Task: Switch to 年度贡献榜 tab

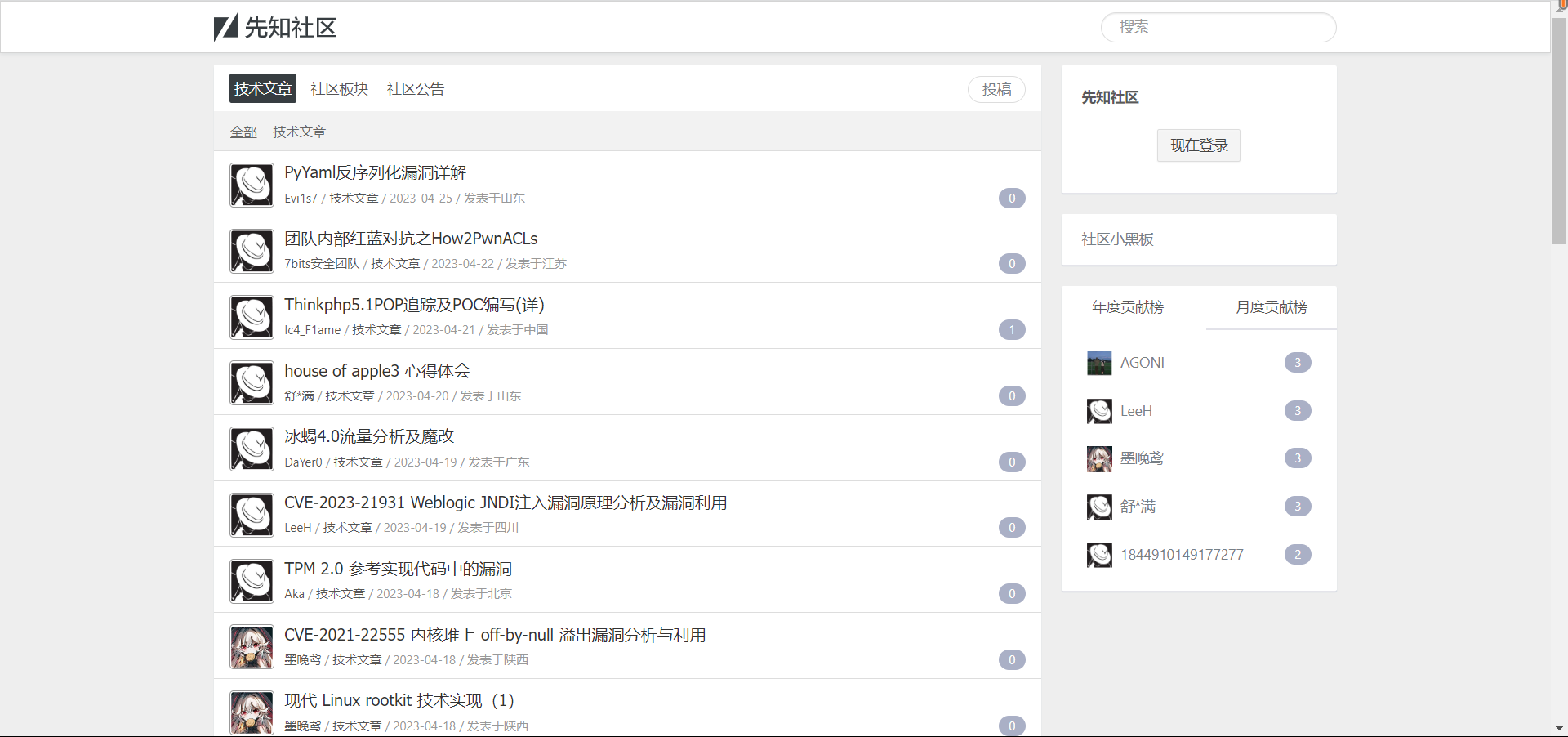Action: point(1128,307)
